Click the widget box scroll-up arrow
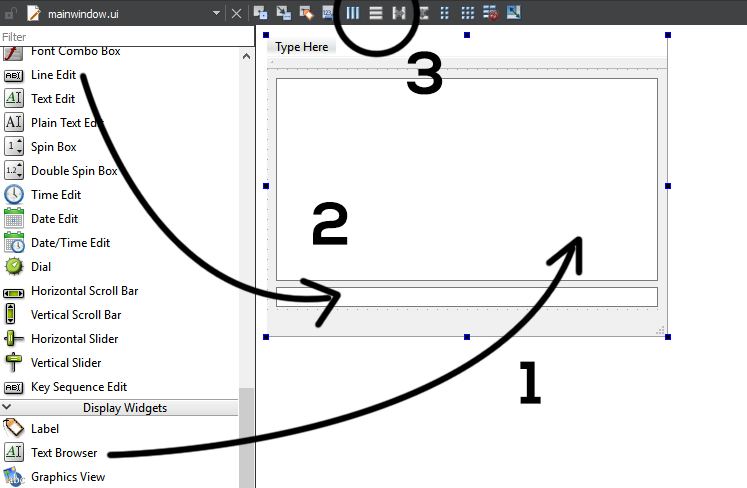The width and height of the screenshot is (747, 488). pos(246,56)
